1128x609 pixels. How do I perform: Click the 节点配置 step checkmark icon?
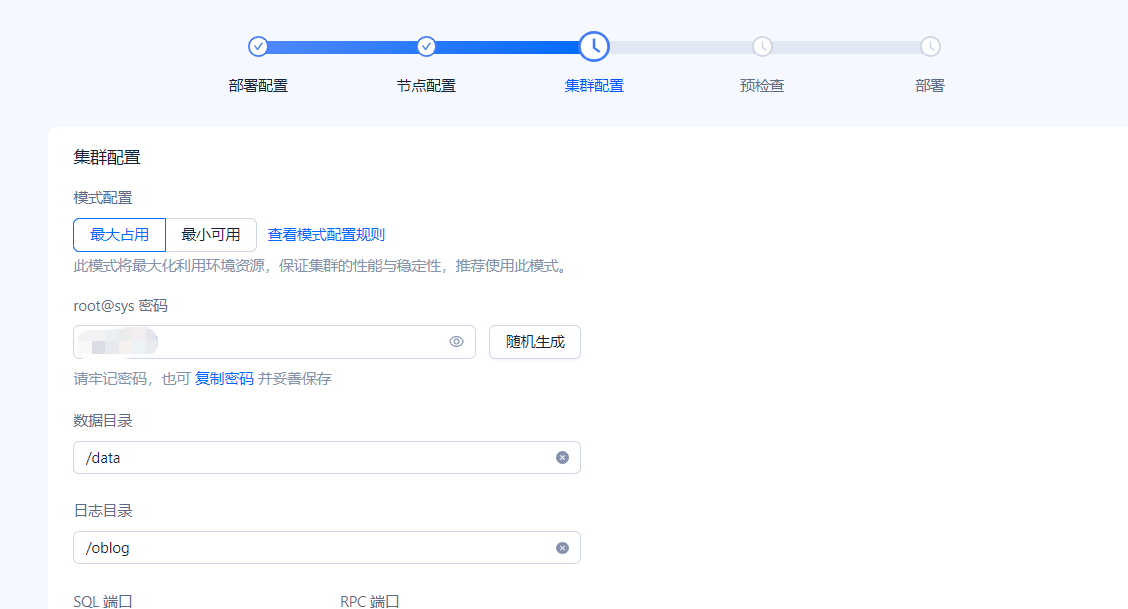coord(426,46)
